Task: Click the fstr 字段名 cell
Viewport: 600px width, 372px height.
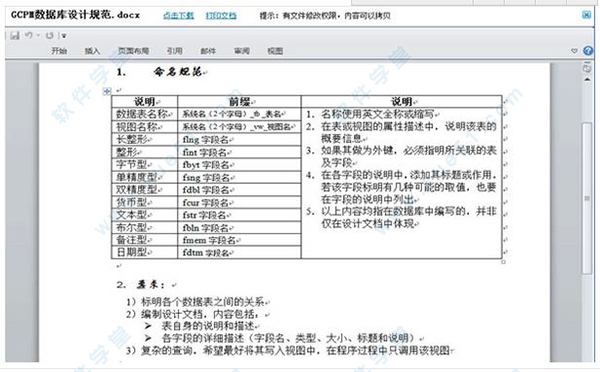Action: click(x=240, y=215)
